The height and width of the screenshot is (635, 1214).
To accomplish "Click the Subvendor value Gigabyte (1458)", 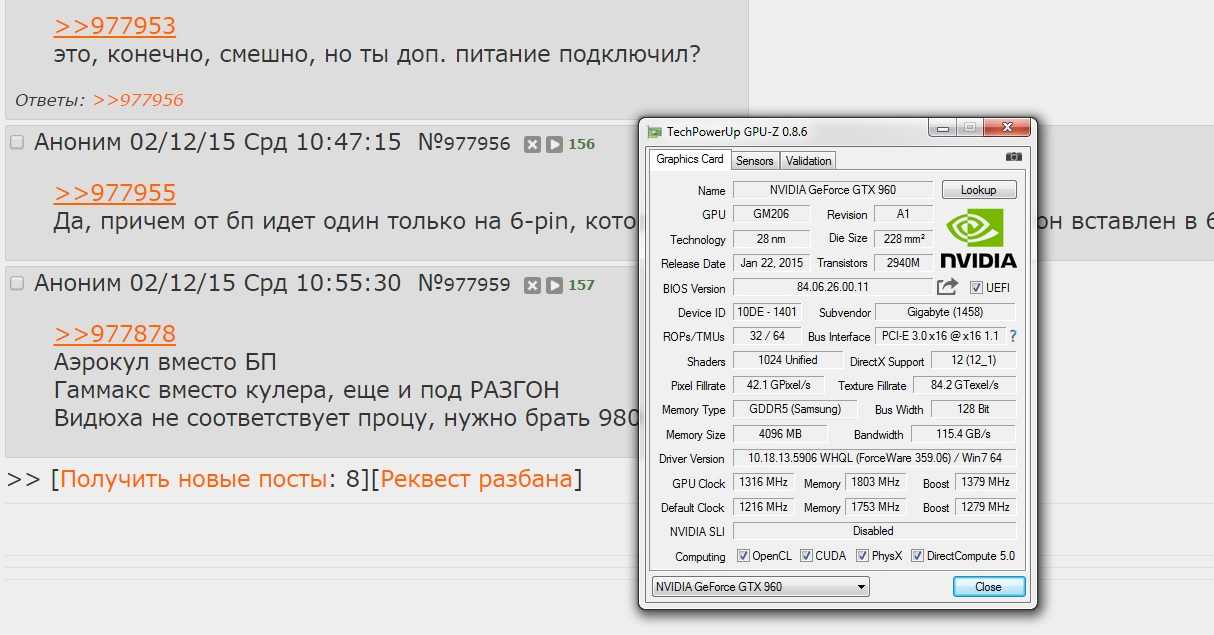I will [x=946, y=312].
